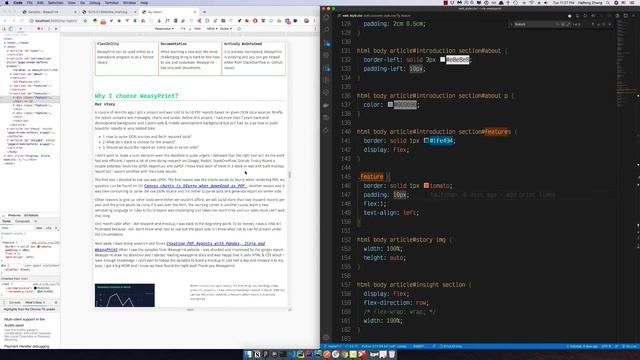Switch to the Console drawer tab
This screenshot has width=640, height=360.
click(x=15, y=302)
